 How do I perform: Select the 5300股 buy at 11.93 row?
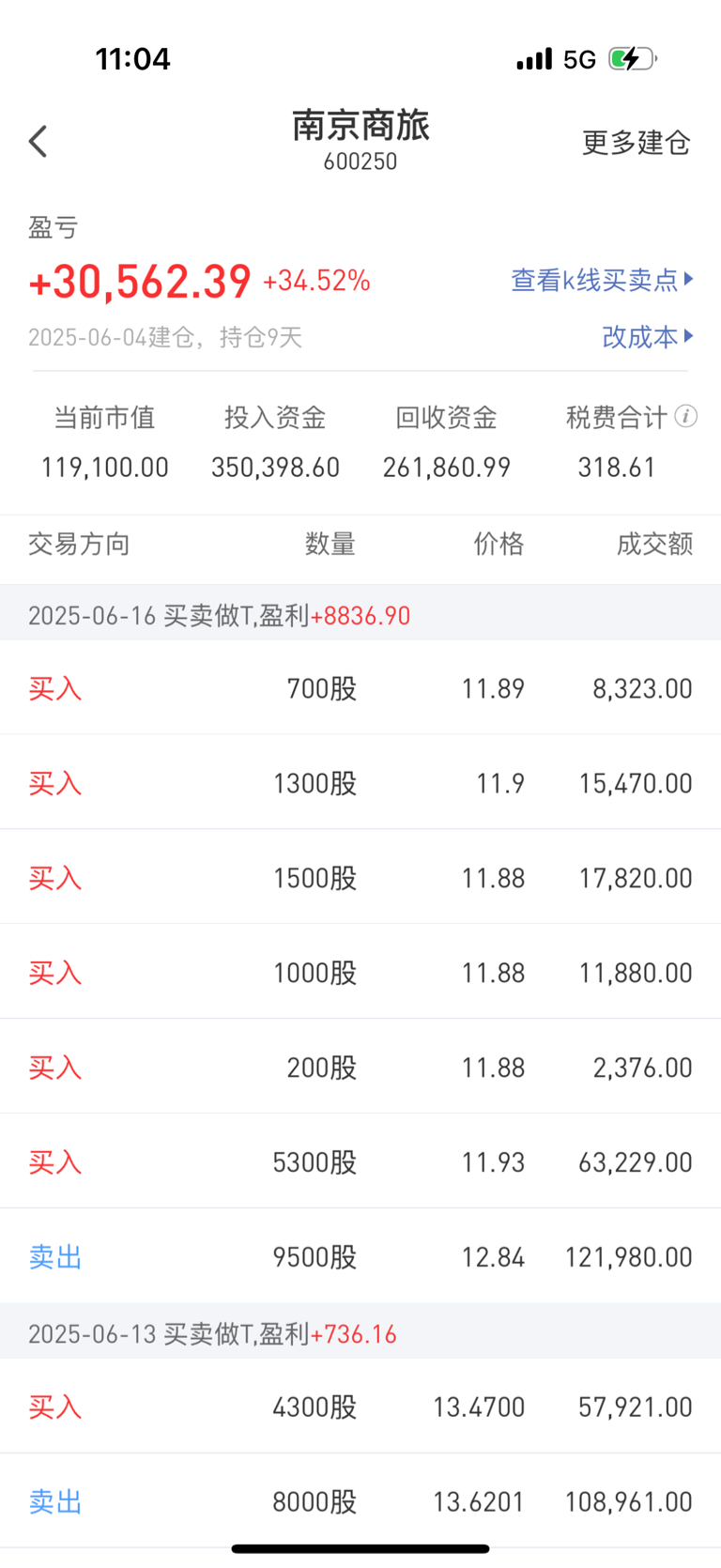[360, 1161]
